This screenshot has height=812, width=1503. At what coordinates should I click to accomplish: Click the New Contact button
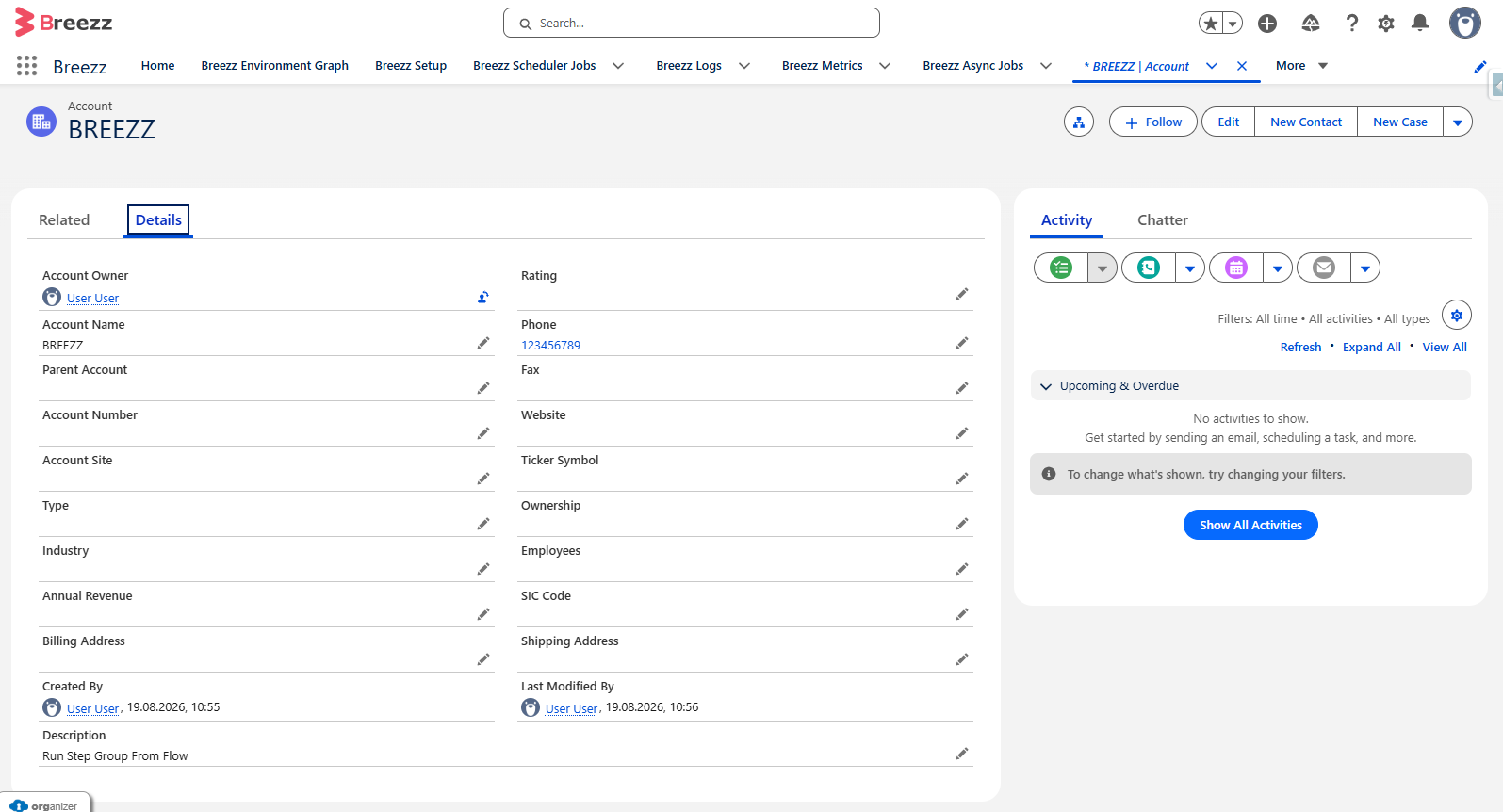[x=1306, y=122]
